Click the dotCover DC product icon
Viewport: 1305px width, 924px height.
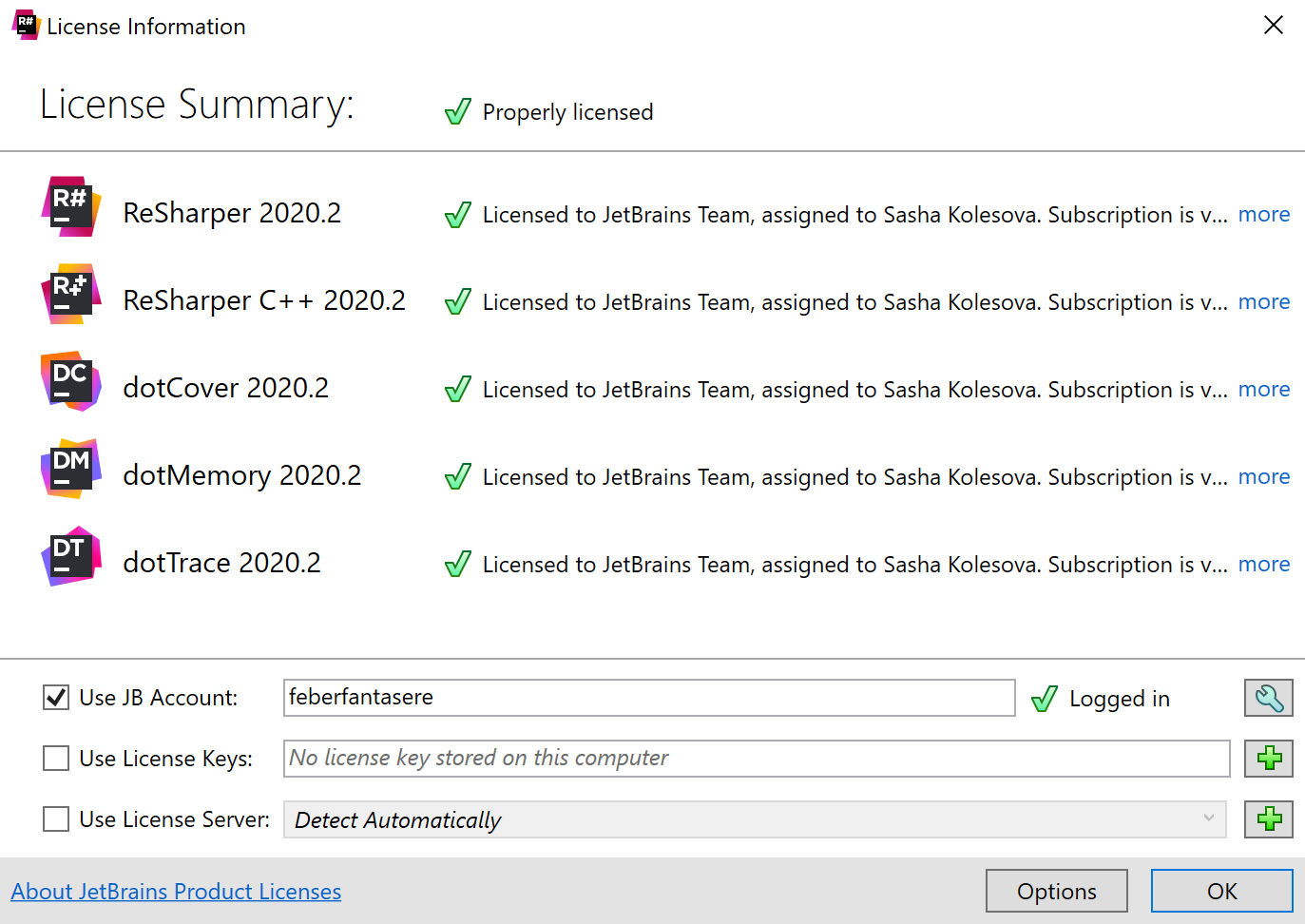[71, 381]
